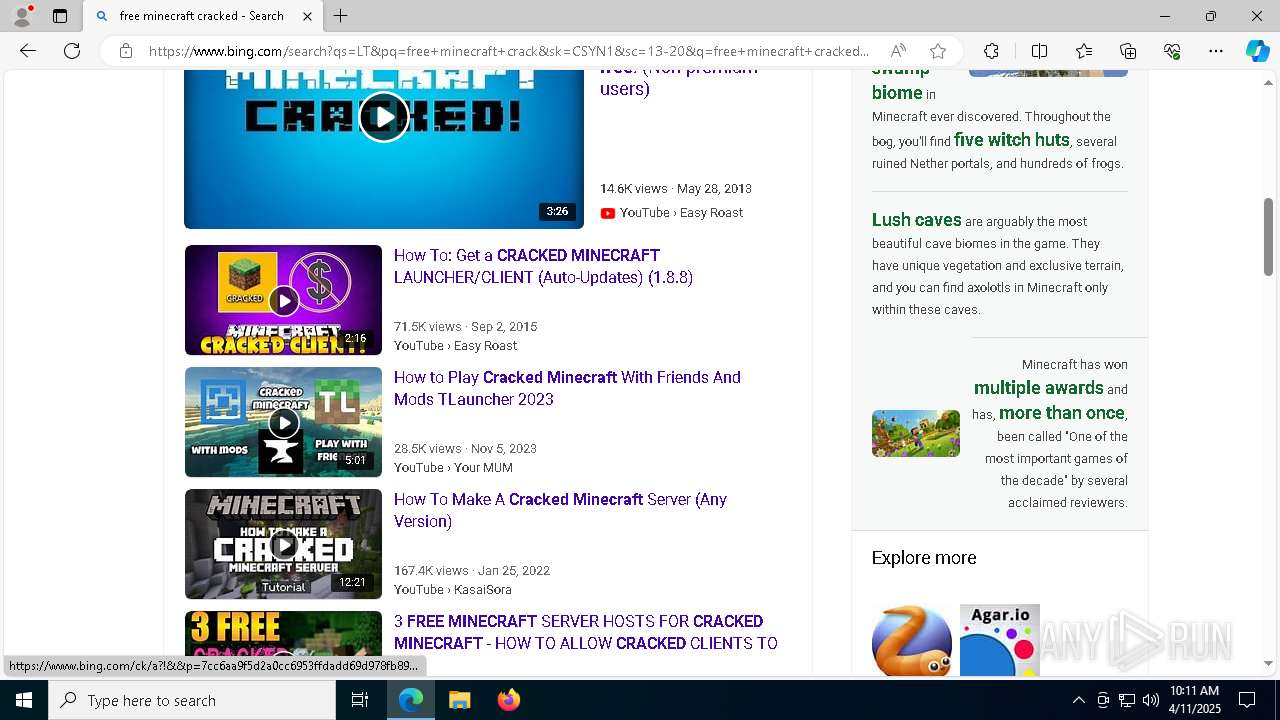This screenshot has width=1280, height=720.
Task: Open the Agar.io game thumbnail
Action: click(999, 640)
